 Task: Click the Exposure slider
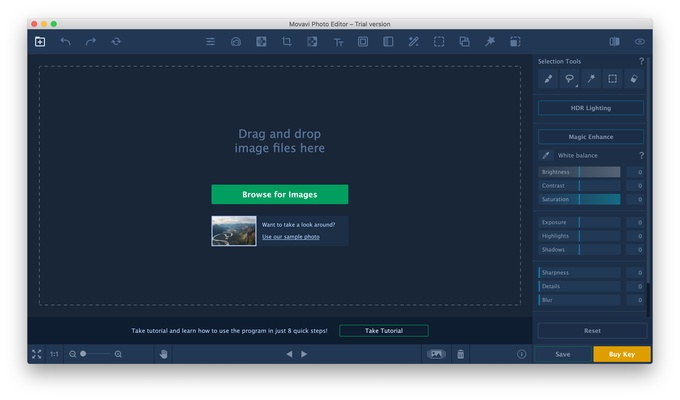pos(579,223)
